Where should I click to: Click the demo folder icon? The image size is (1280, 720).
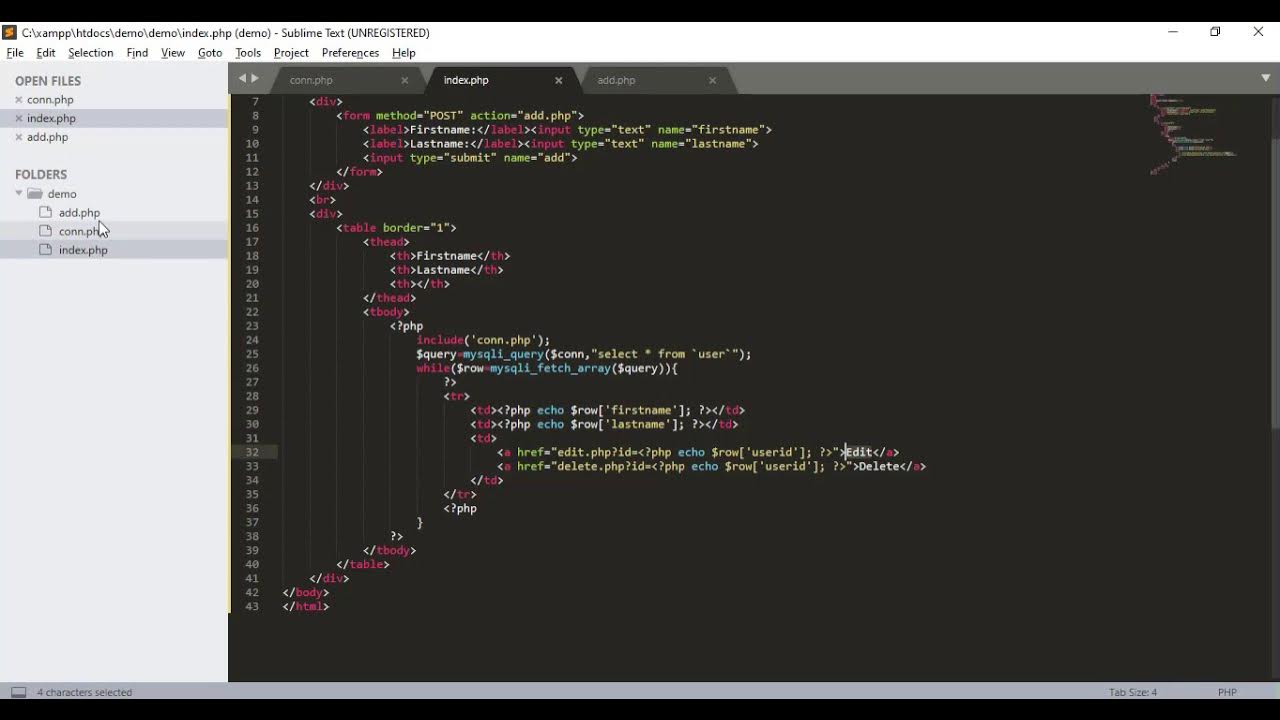click(35, 194)
